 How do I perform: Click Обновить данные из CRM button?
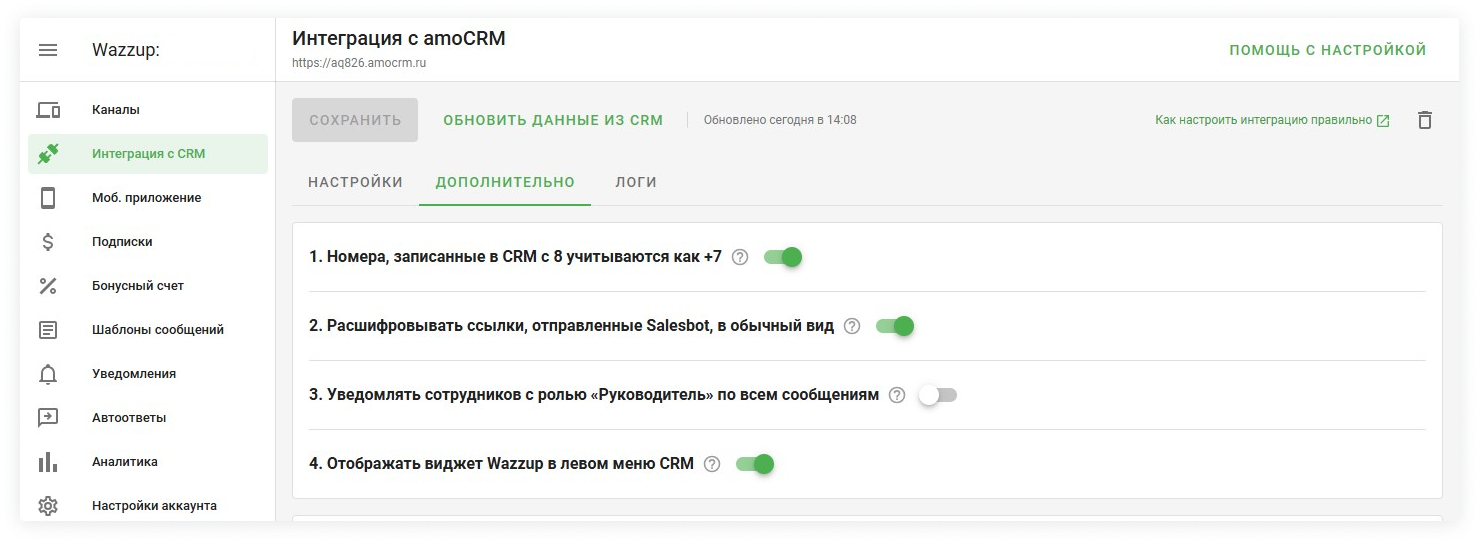(553, 120)
